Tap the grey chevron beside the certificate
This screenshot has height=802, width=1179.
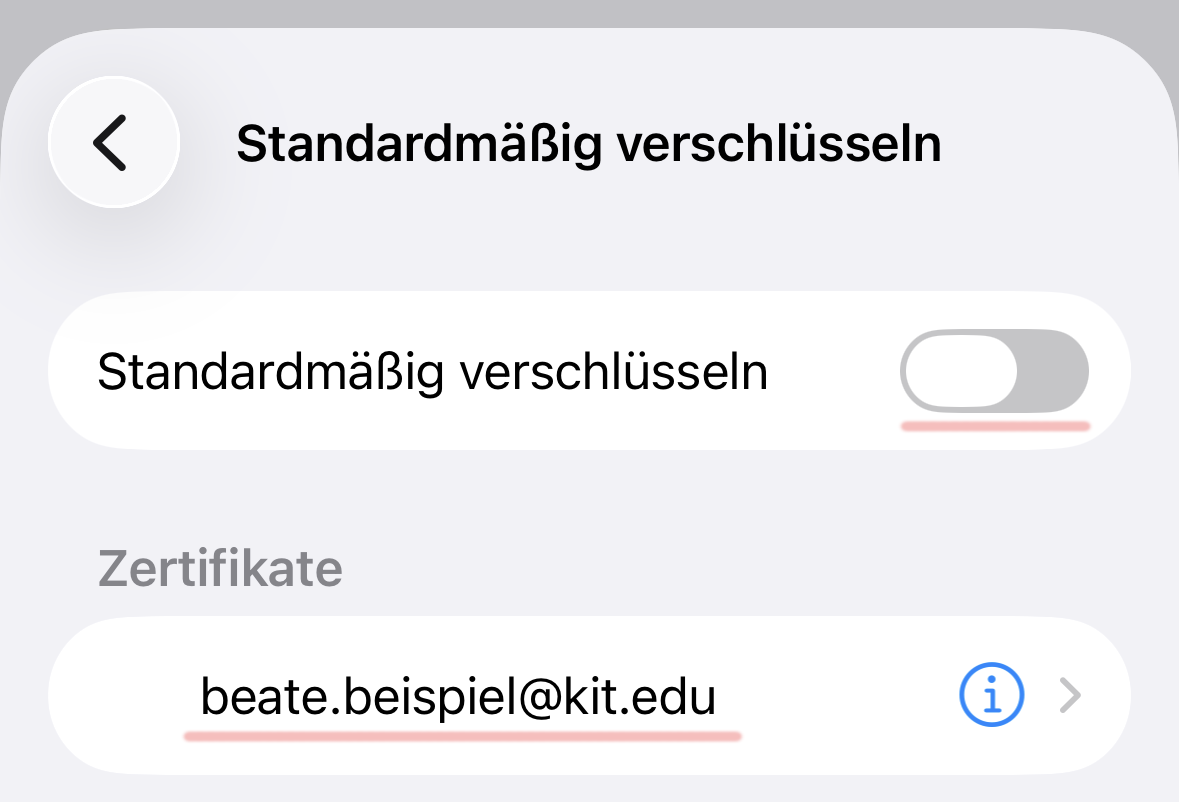pyautogui.click(x=1070, y=695)
